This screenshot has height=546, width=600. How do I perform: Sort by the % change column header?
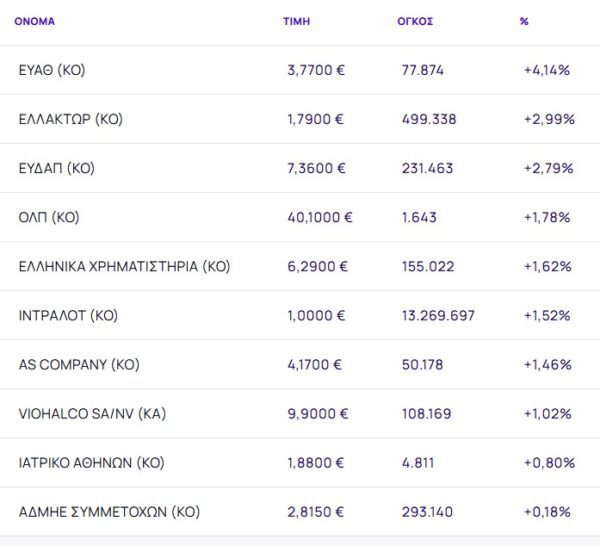pyautogui.click(x=524, y=21)
